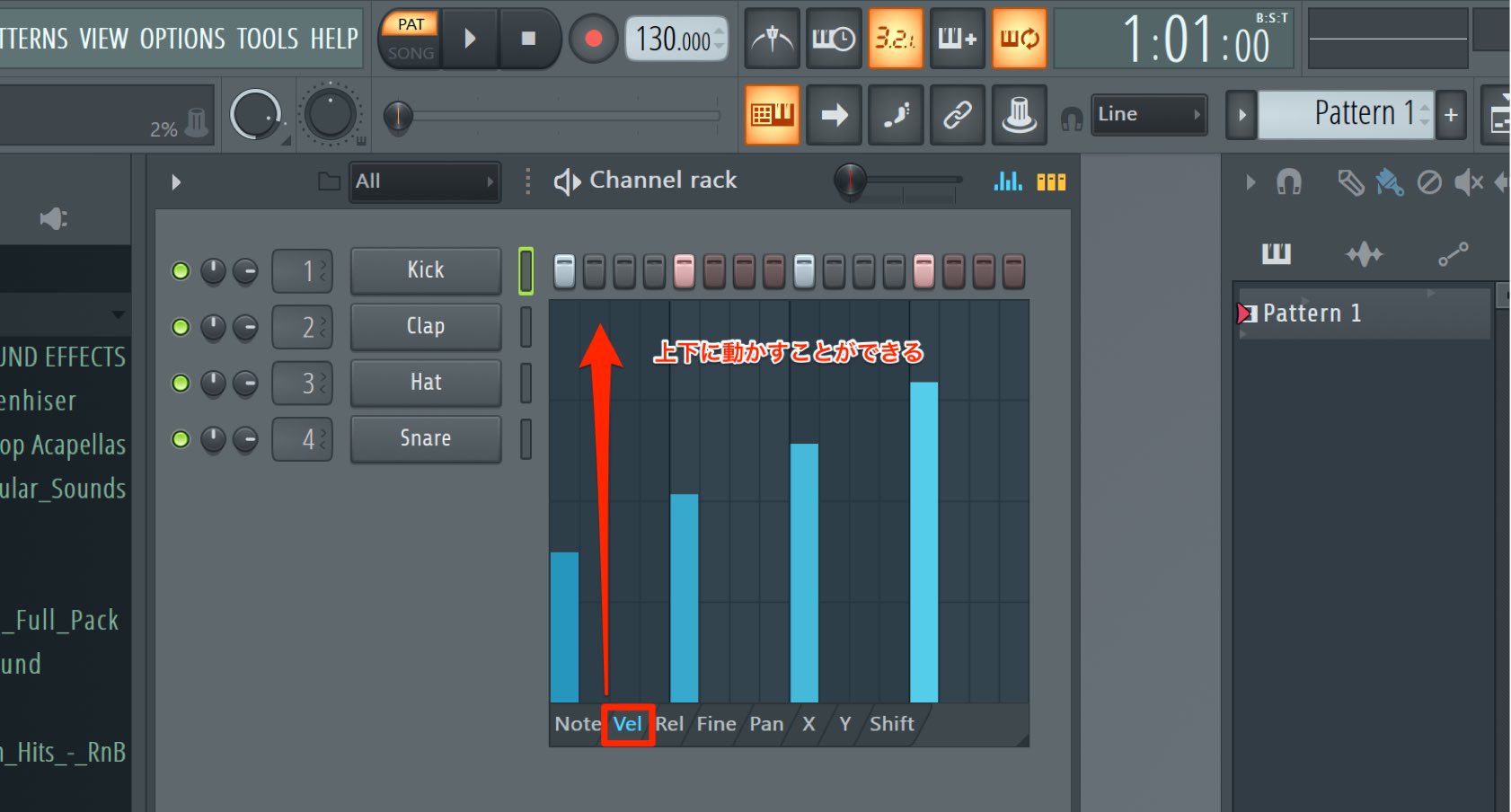
Task: Click the Kick channel button
Action: click(426, 270)
